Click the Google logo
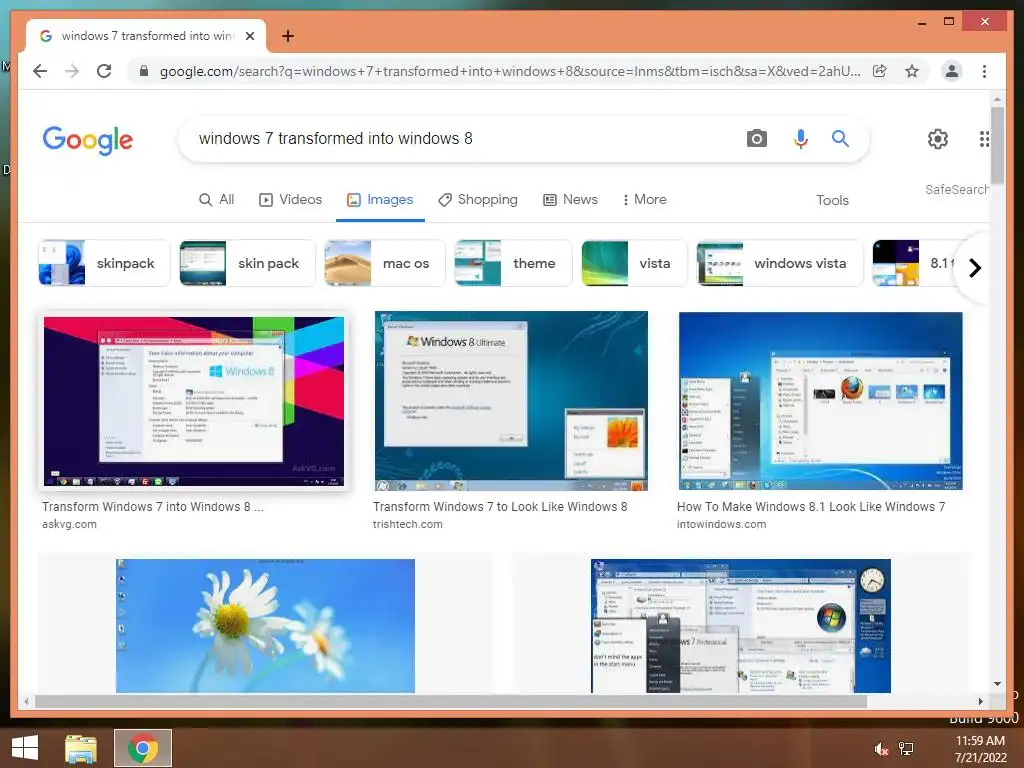1024x768 pixels. click(x=88, y=140)
